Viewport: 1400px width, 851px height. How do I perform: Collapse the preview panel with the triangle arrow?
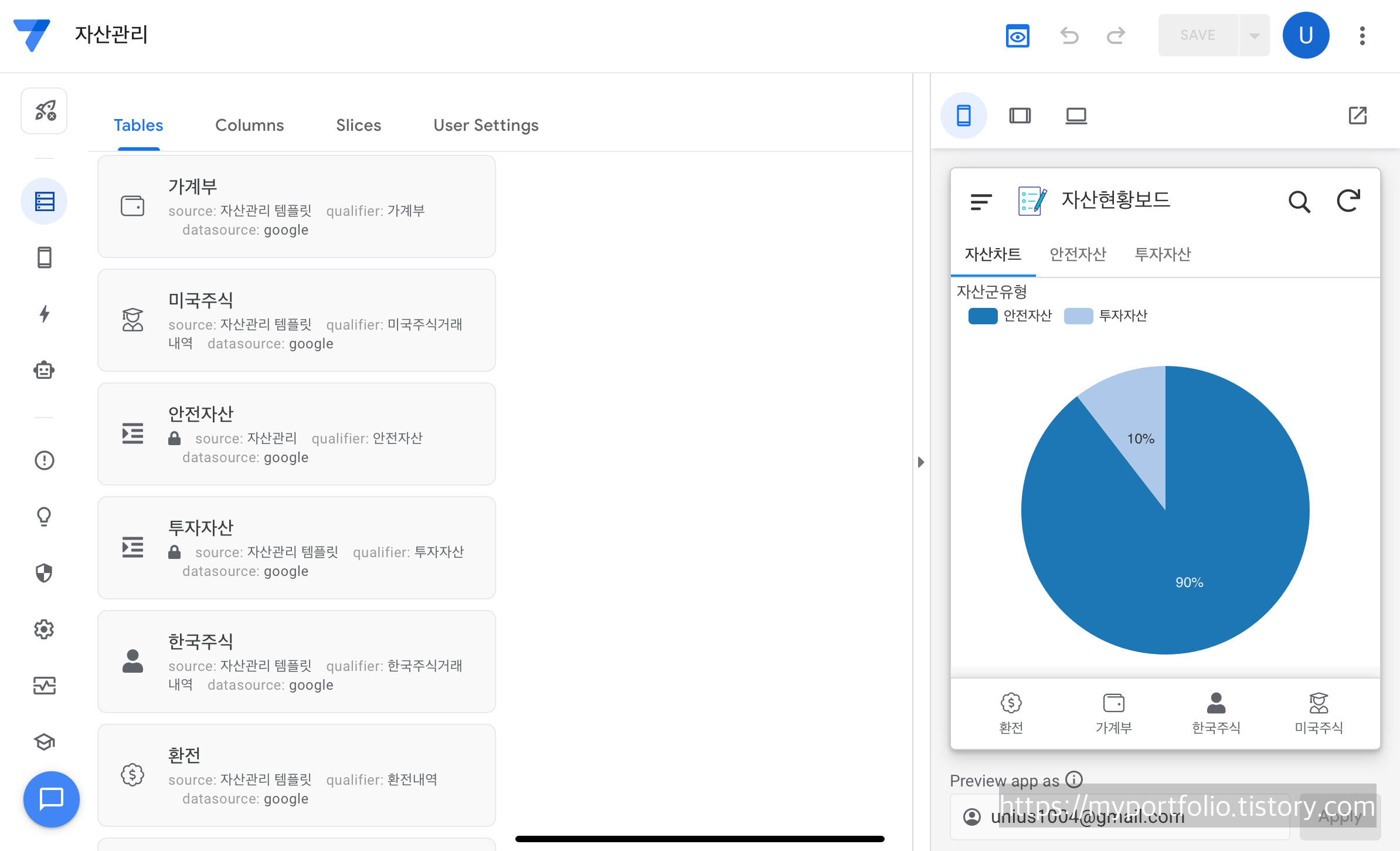pos(921,462)
